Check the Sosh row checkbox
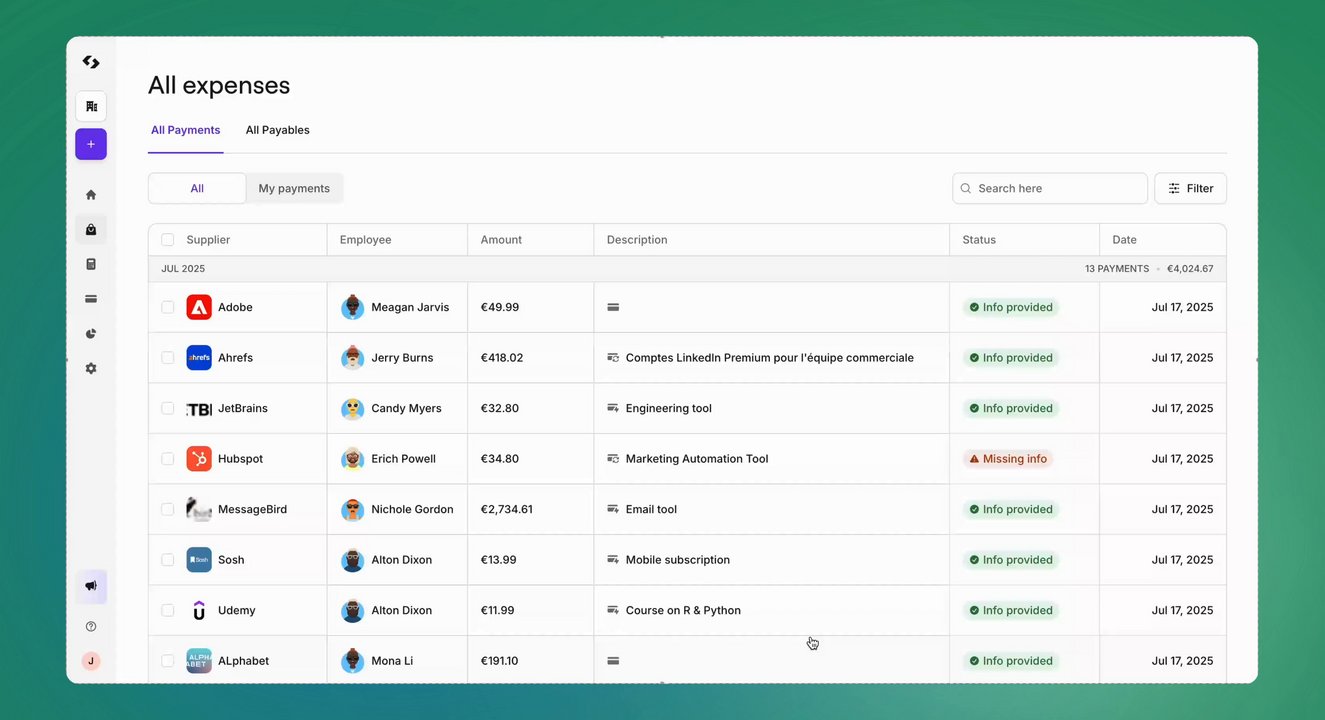The height and width of the screenshot is (720, 1325). point(168,560)
